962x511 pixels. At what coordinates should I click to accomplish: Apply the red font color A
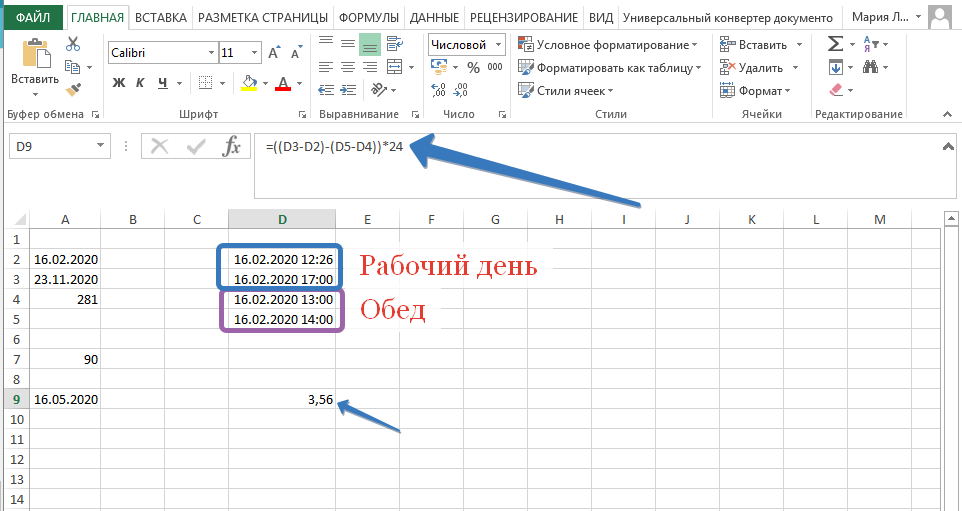click(283, 83)
